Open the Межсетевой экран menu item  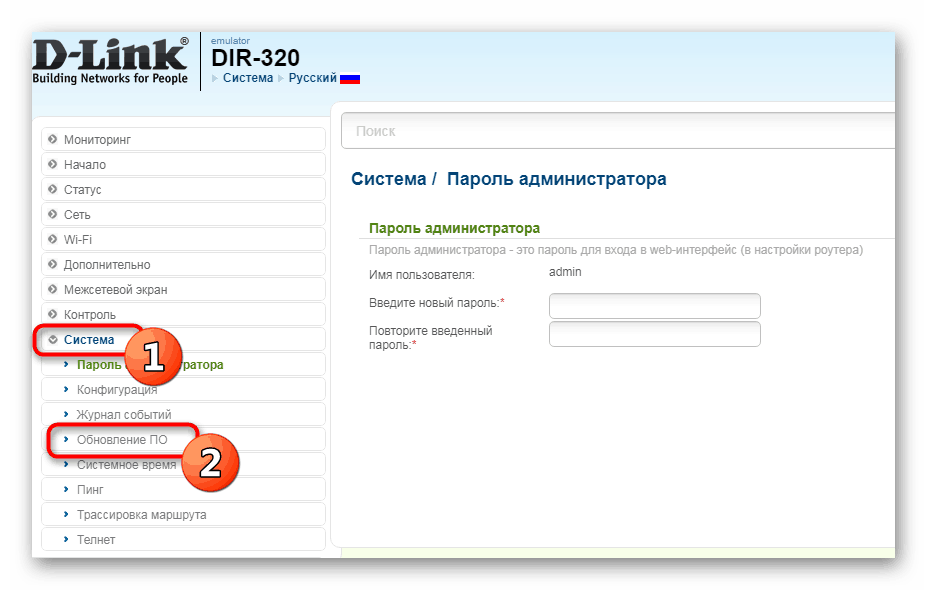183,289
